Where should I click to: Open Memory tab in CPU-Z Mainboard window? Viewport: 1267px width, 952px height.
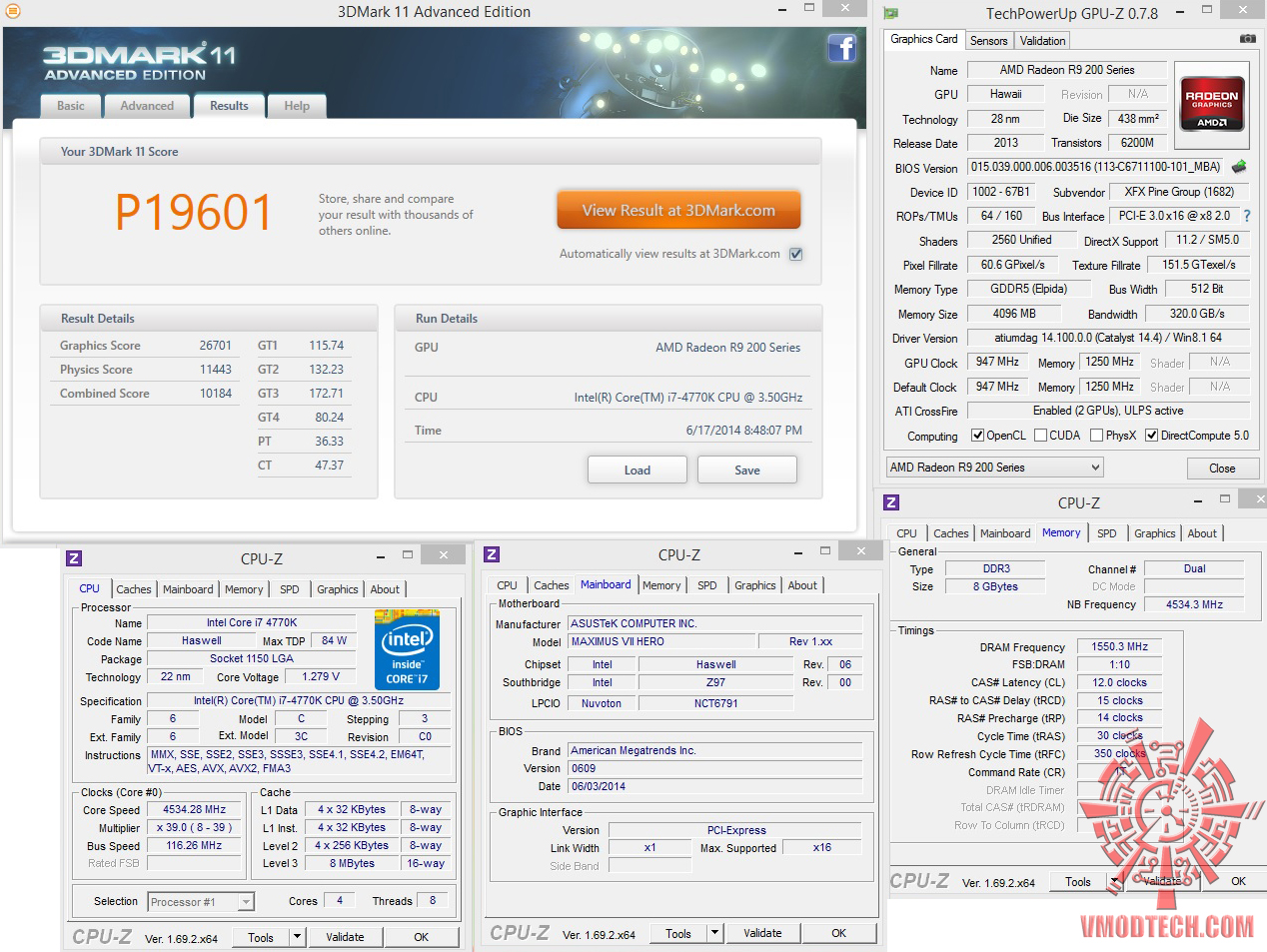point(661,585)
